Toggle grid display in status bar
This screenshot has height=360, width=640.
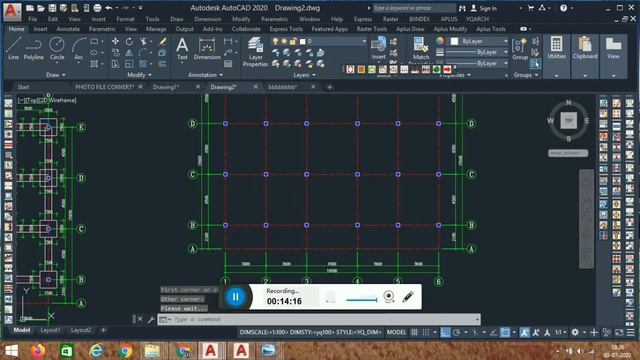click(x=414, y=332)
